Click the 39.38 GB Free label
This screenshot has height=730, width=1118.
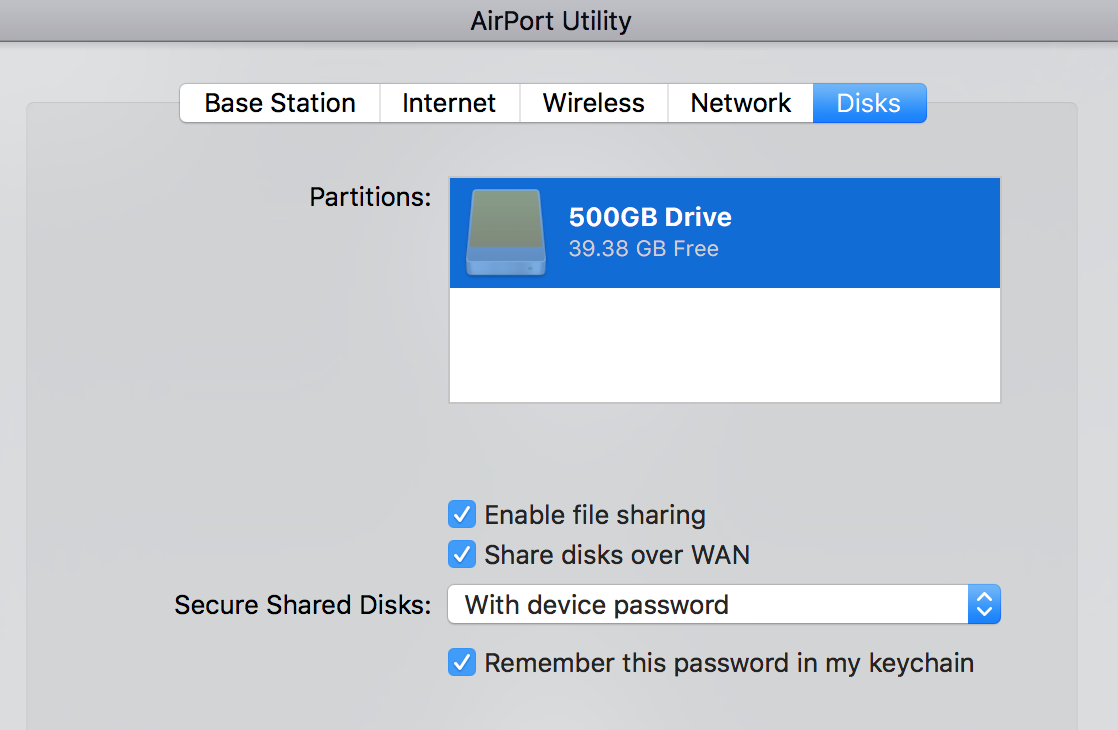tap(644, 248)
